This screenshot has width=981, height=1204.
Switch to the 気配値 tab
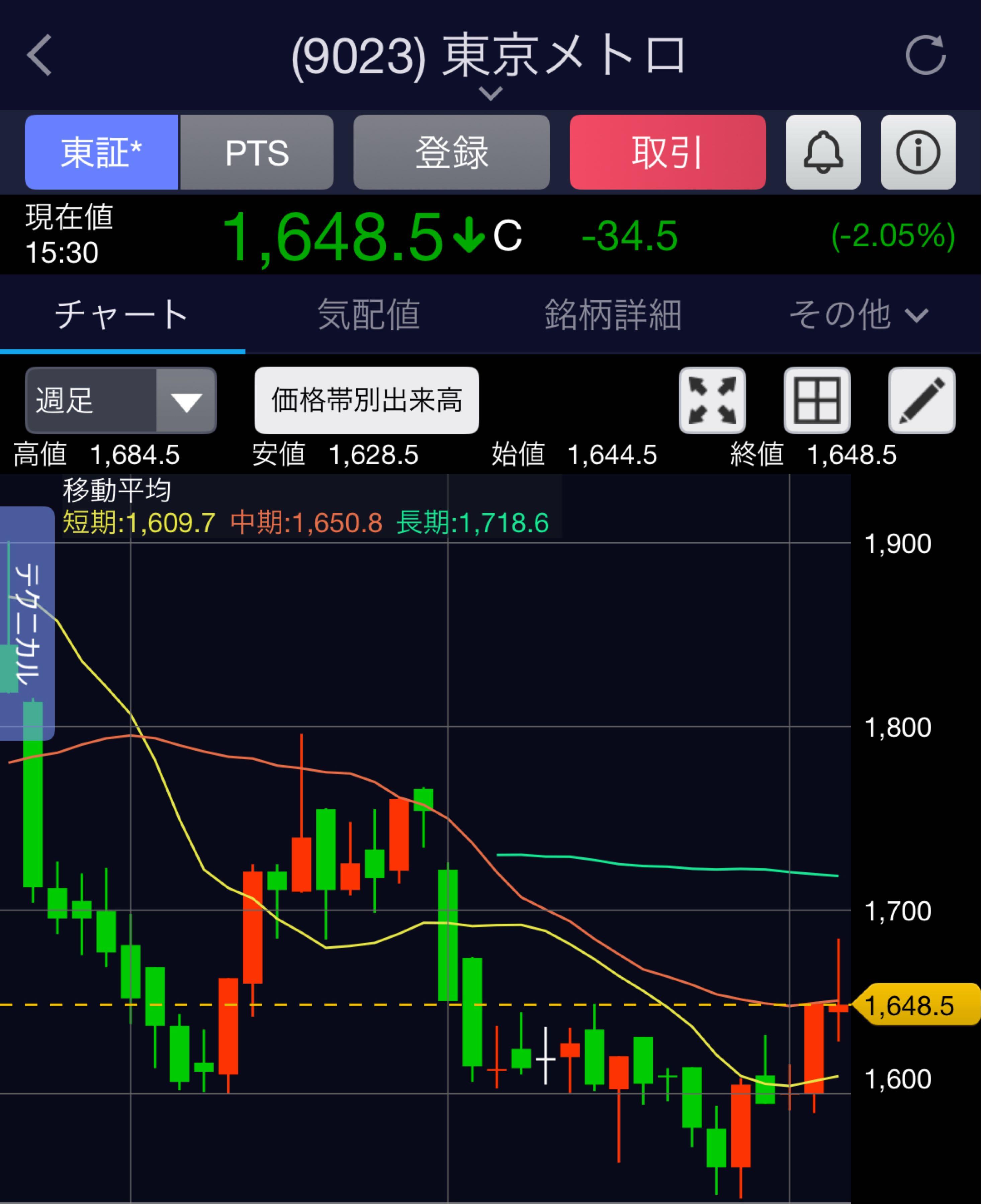click(368, 315)
